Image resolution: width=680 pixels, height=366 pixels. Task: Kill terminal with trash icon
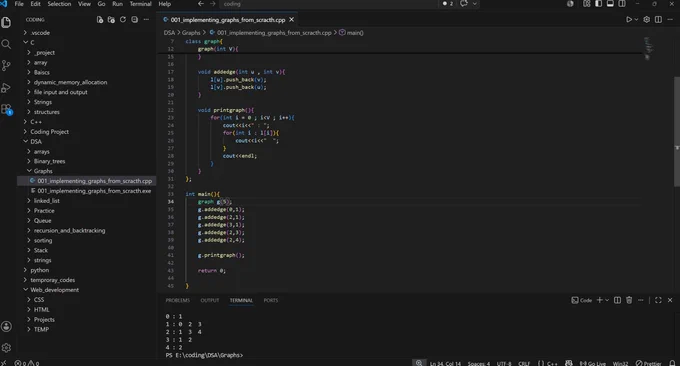pyautogui.click(x=629, y=300)
